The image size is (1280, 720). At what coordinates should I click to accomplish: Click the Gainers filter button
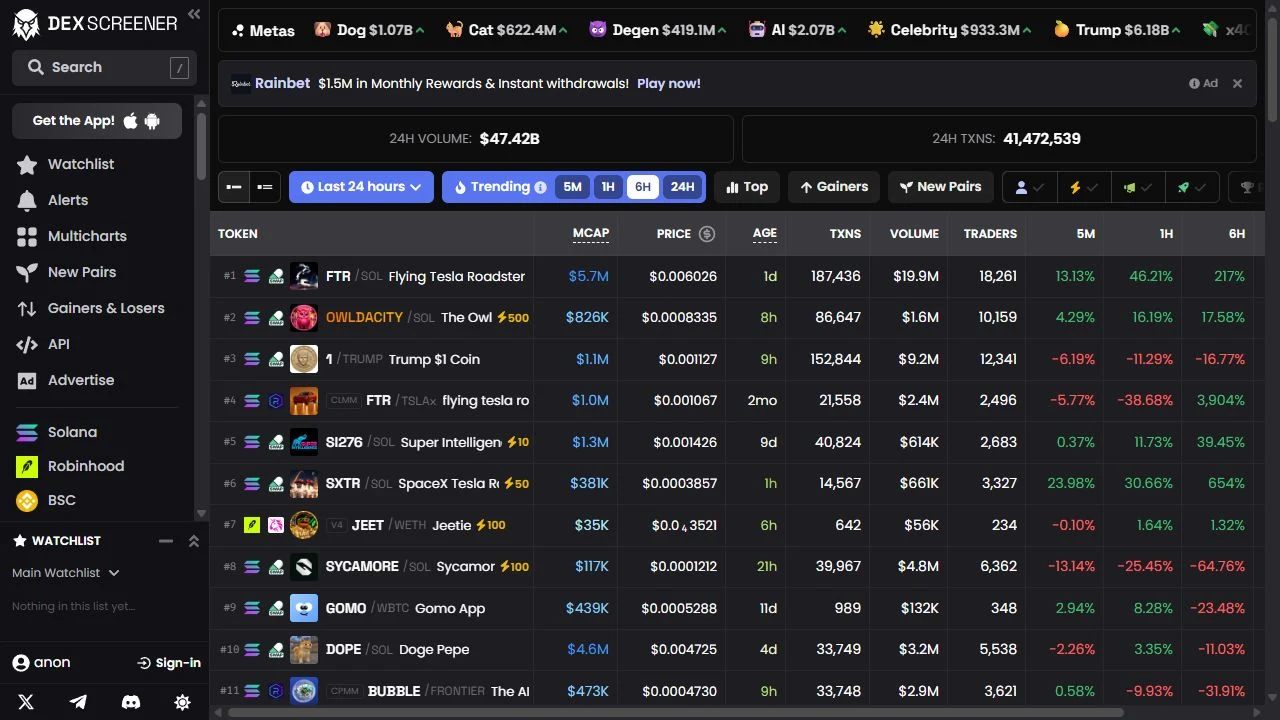click(834, 187)
